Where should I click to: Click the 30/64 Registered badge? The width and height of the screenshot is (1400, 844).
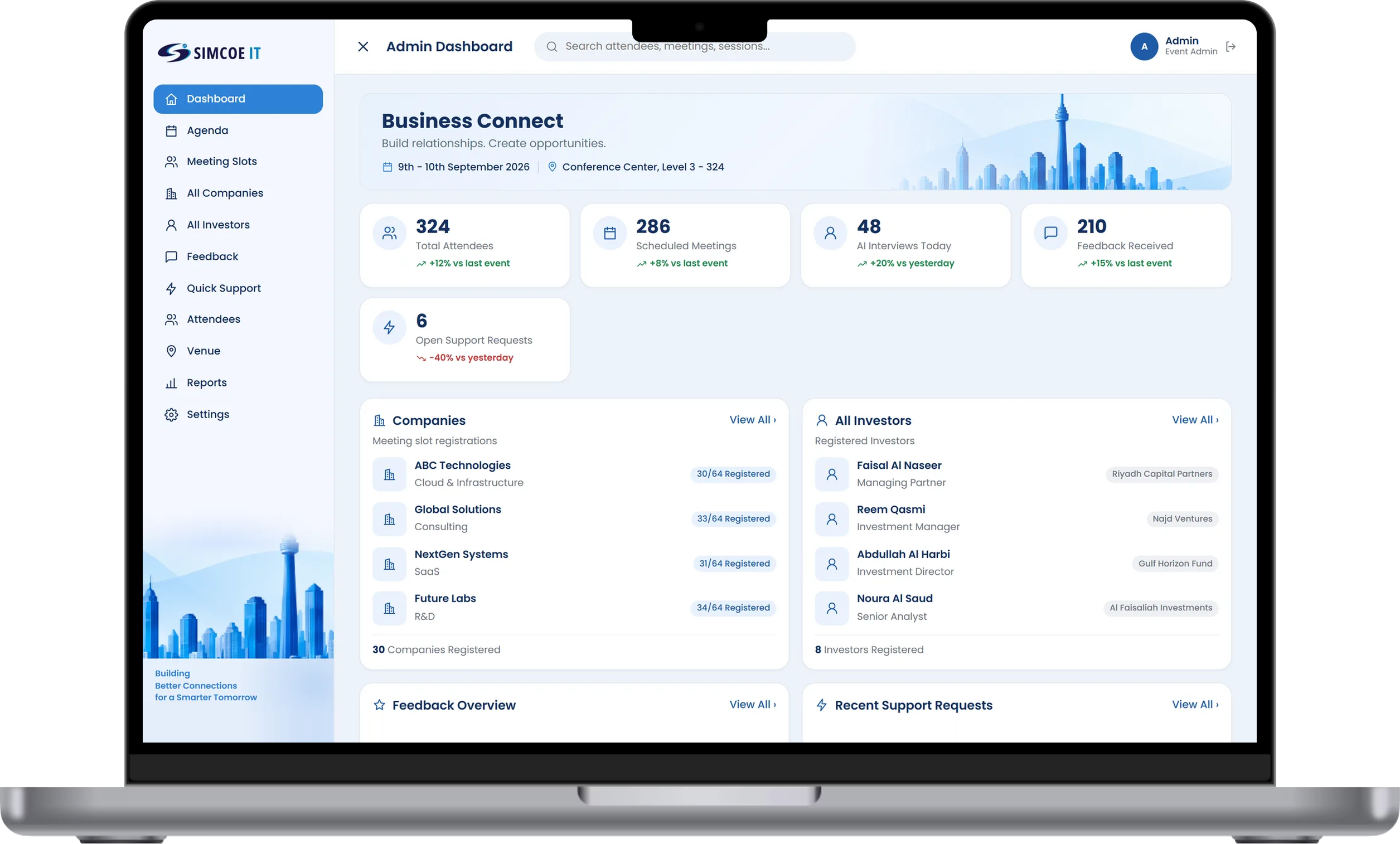click(x=733, y=474)
